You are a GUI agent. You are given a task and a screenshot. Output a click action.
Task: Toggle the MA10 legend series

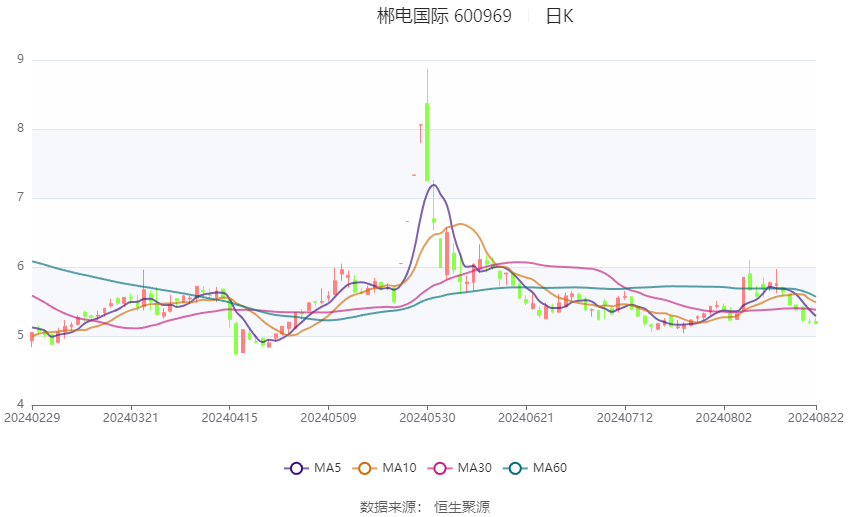[x=384, y=468]
